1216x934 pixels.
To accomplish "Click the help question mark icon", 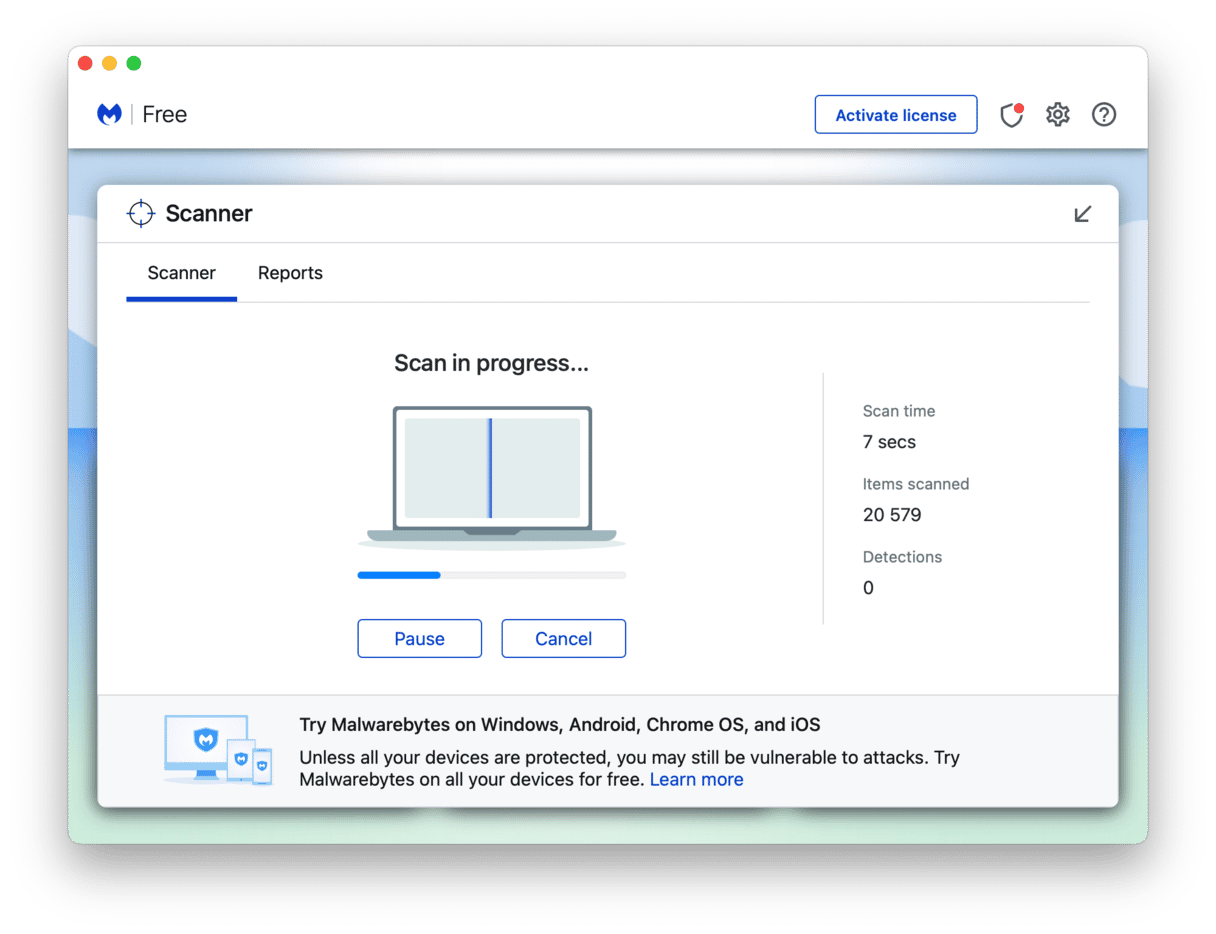I will point(1103,115).
